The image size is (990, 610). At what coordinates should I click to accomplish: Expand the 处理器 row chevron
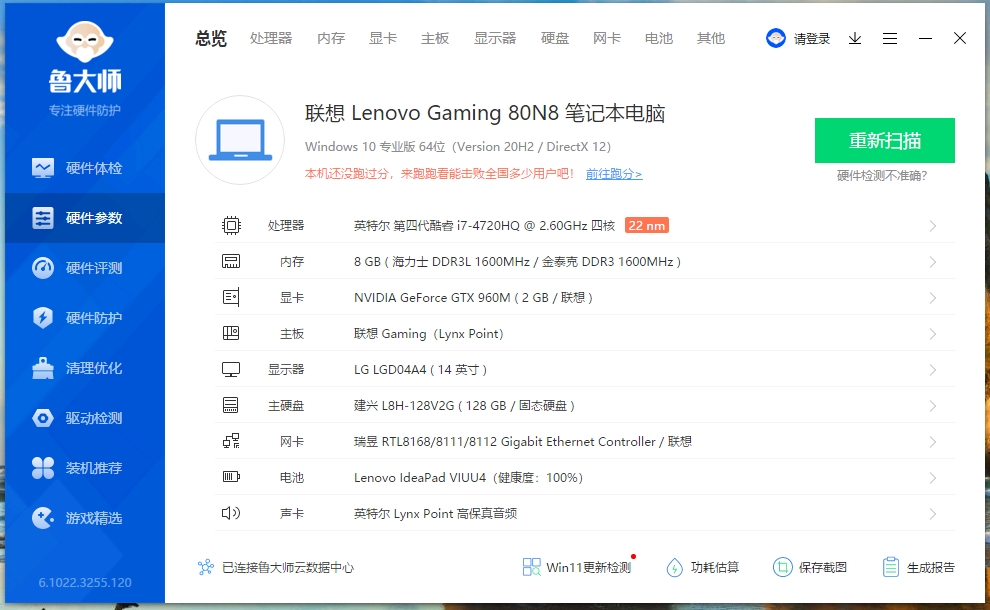coord(933,226)
